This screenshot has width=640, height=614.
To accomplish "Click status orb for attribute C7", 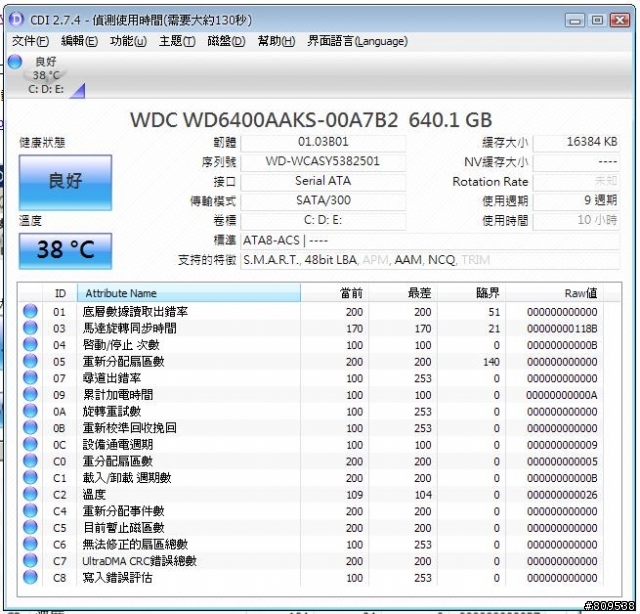I will click(x=30, y=561).
